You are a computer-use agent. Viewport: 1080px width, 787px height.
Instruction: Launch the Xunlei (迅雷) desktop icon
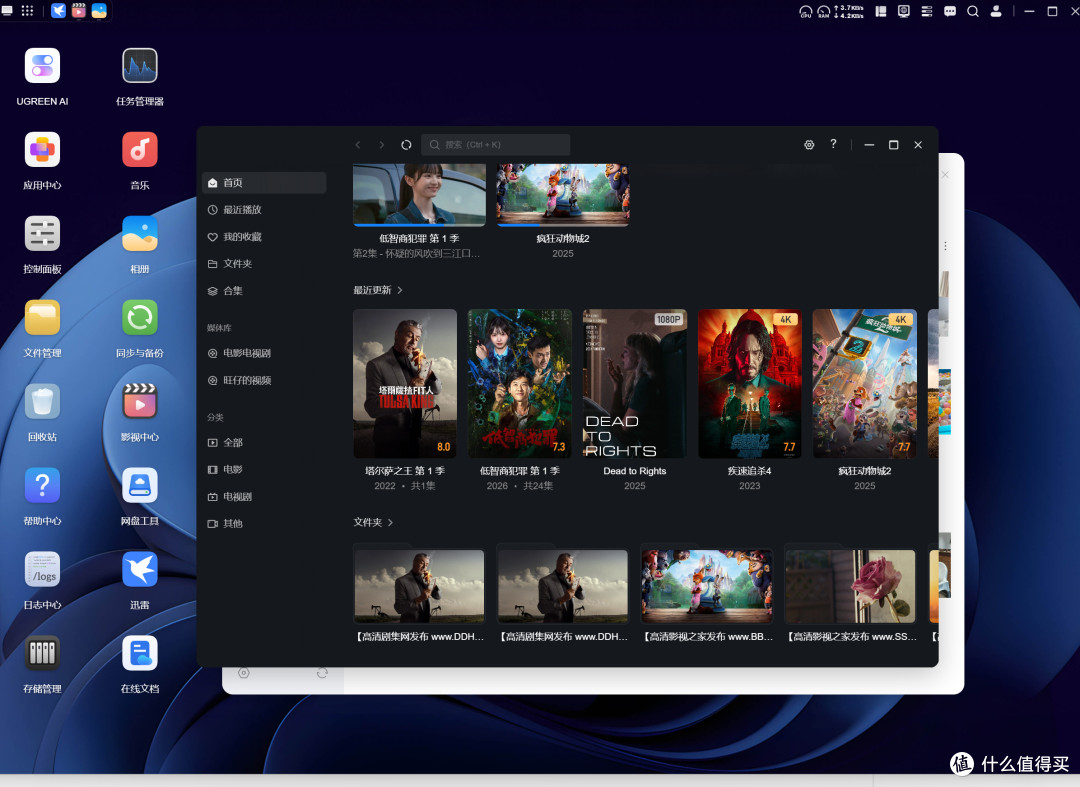(140, 569)
